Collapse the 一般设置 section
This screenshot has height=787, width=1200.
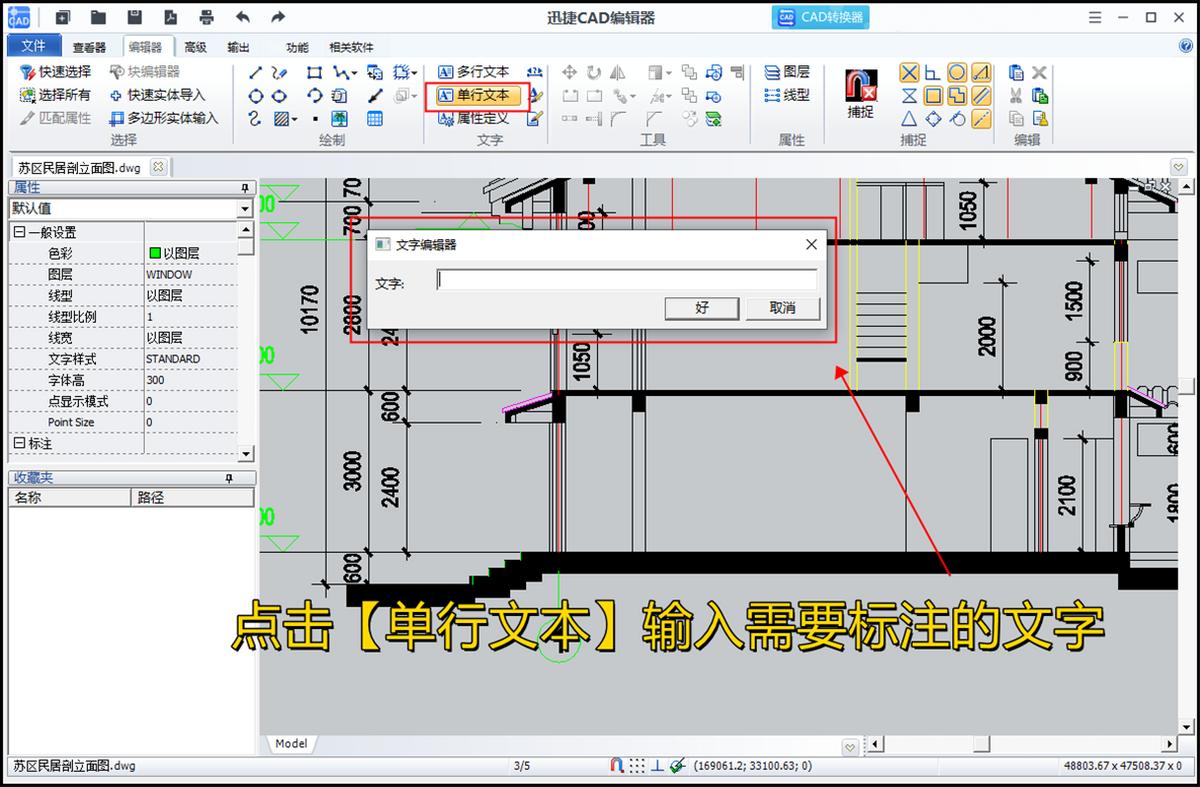tap(19, 231)
